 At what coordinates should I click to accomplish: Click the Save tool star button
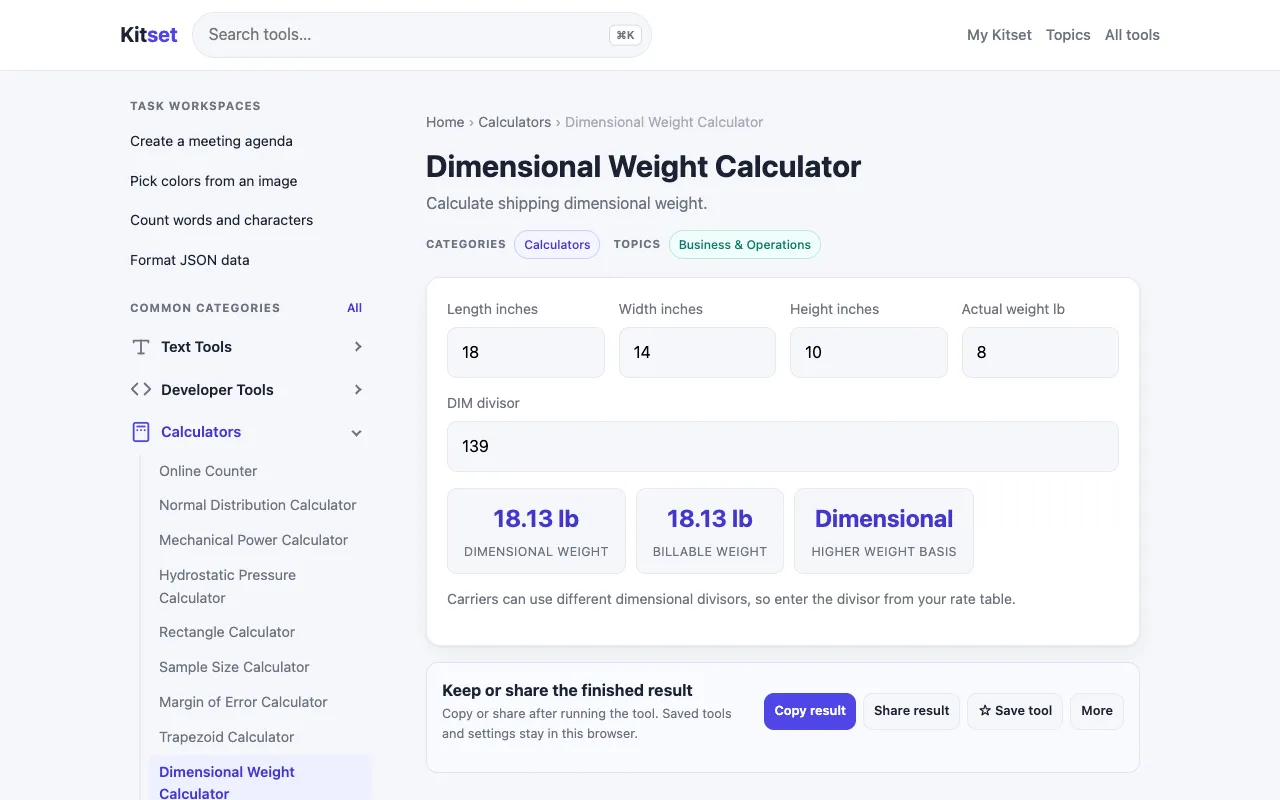(x=1015, y=711)
